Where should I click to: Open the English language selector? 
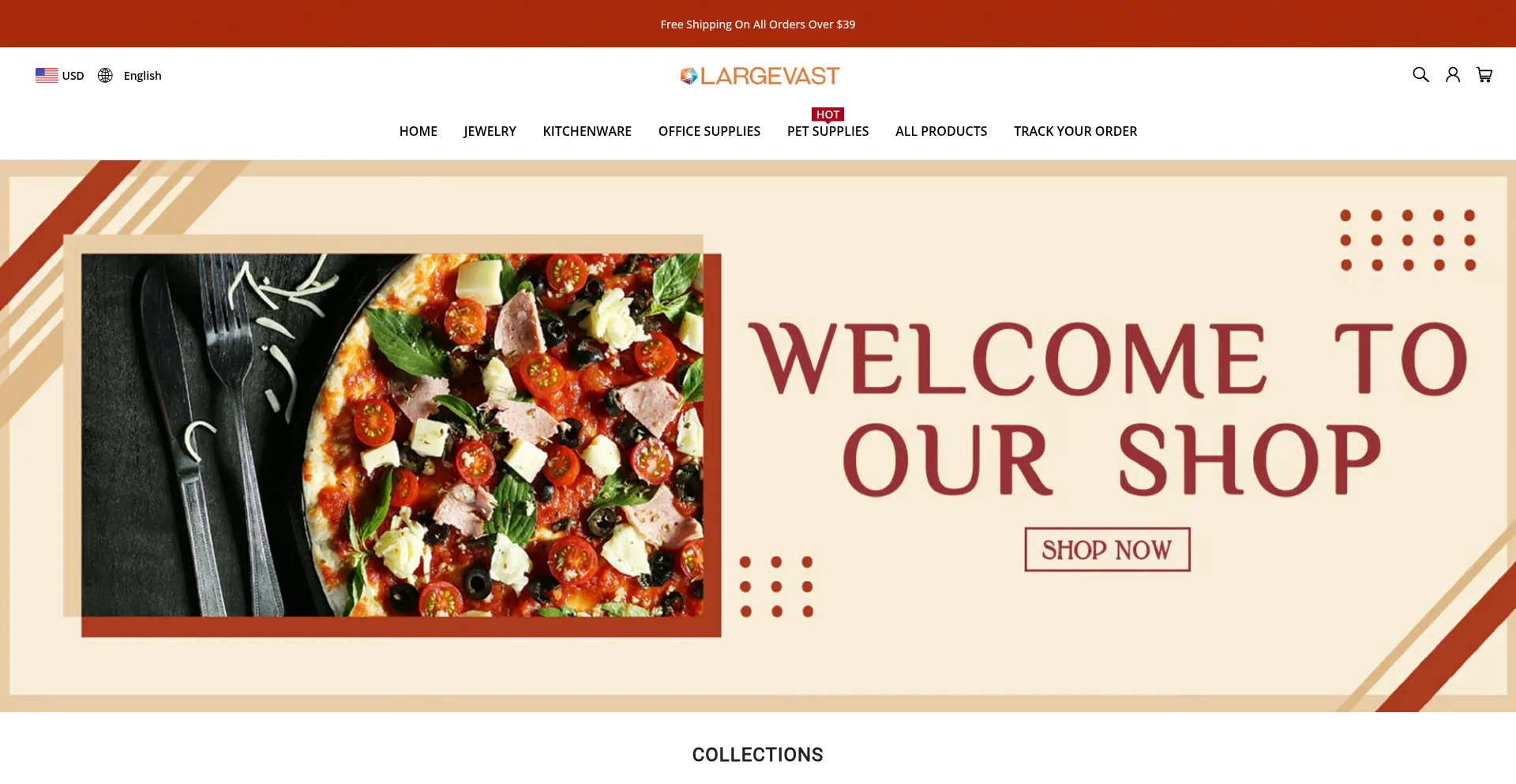click(142, 76)
